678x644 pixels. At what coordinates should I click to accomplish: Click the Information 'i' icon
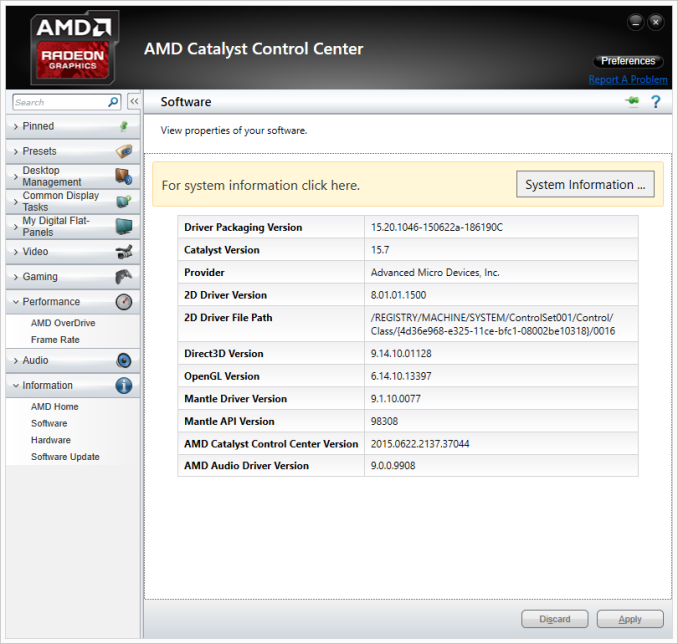(124, 385)
